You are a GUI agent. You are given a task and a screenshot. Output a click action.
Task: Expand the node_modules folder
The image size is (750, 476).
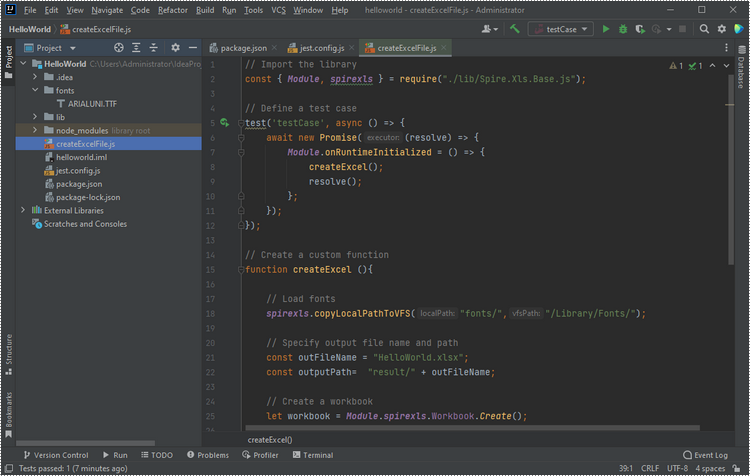coord(35,130)
